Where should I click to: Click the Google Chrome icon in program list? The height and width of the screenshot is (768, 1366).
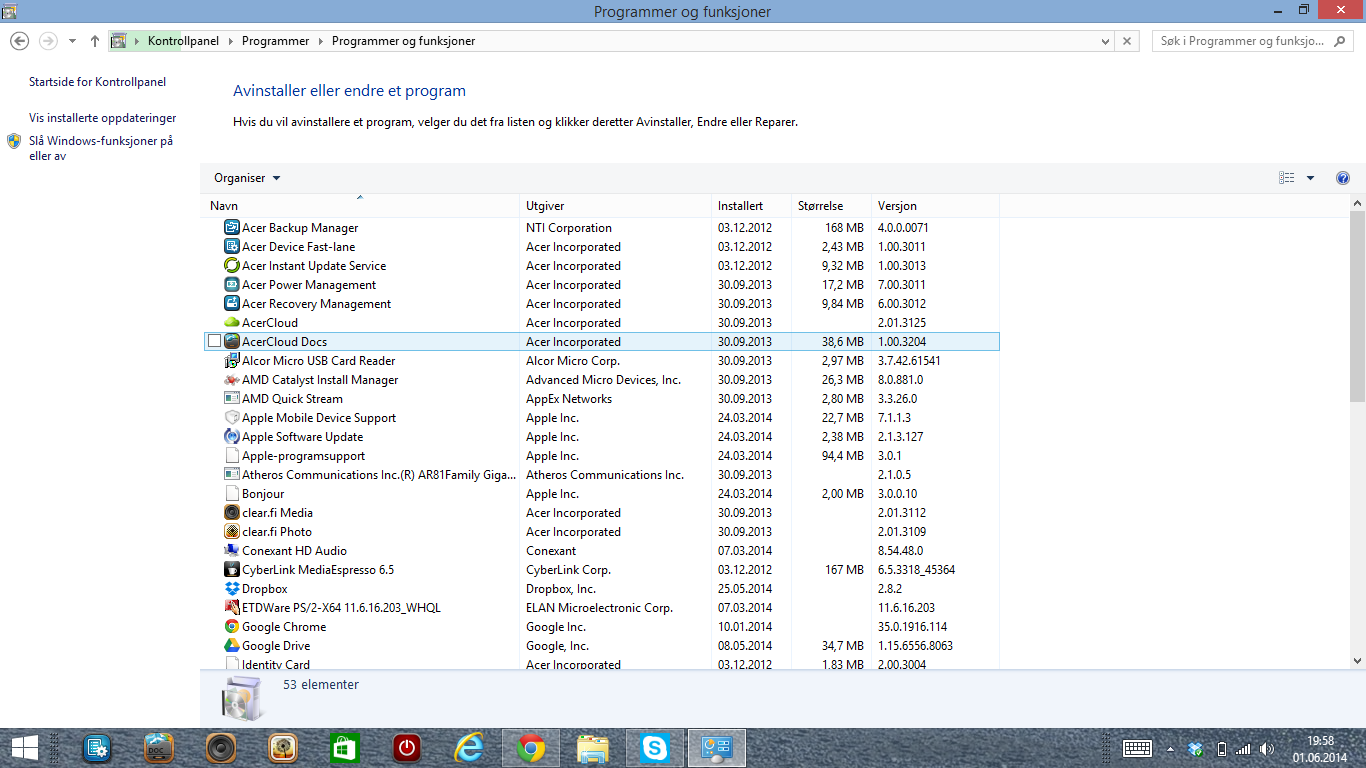(x=232, y=627)
